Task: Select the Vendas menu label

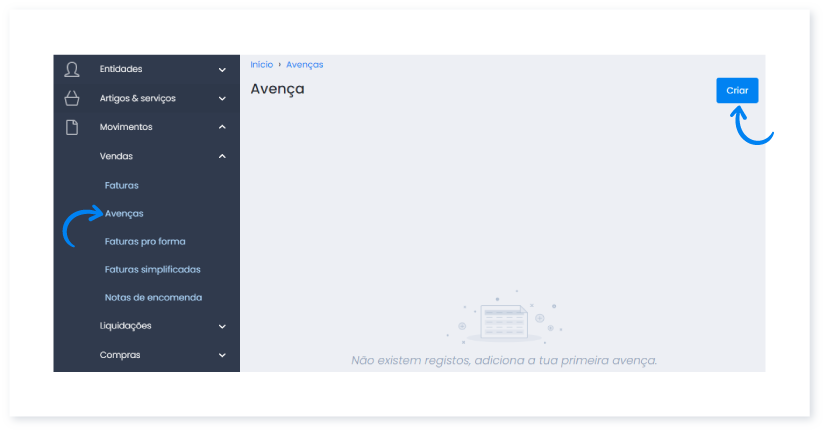Action: (x=116, y=156)
